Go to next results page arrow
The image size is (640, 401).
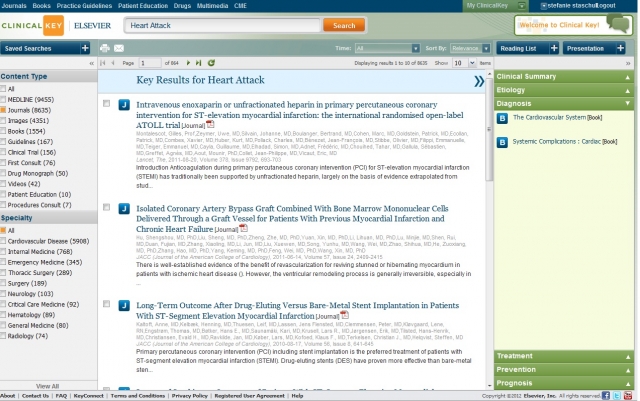pos(189,63)
